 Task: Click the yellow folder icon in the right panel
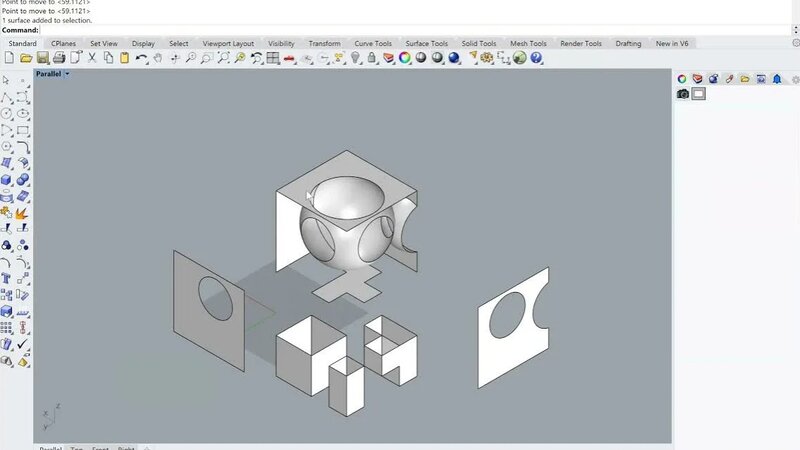(x=745, y=79)
